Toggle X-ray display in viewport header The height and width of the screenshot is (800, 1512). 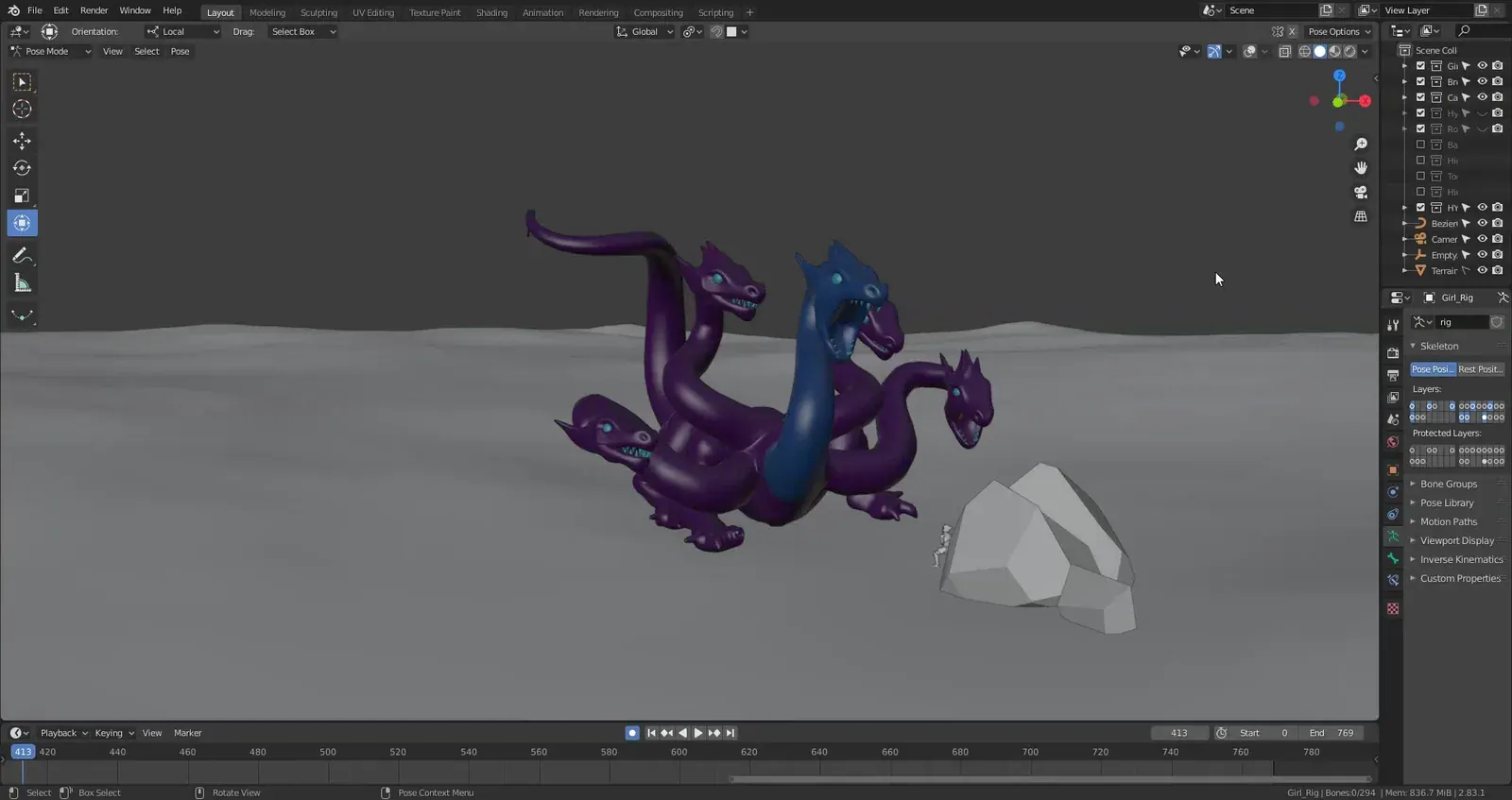(x=1285, y=52)
